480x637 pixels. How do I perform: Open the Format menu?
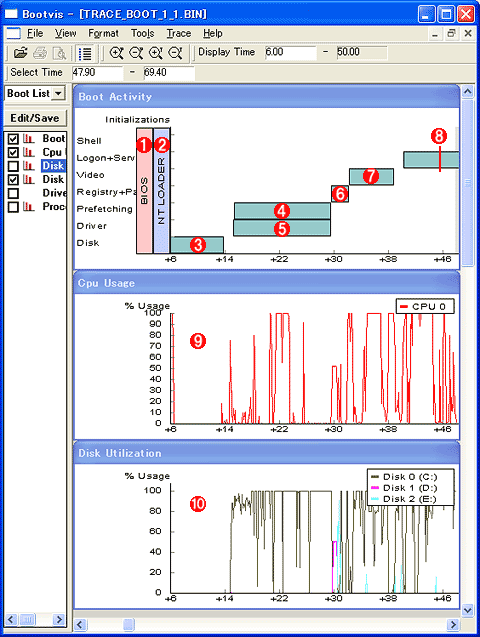tap(103, 33)
